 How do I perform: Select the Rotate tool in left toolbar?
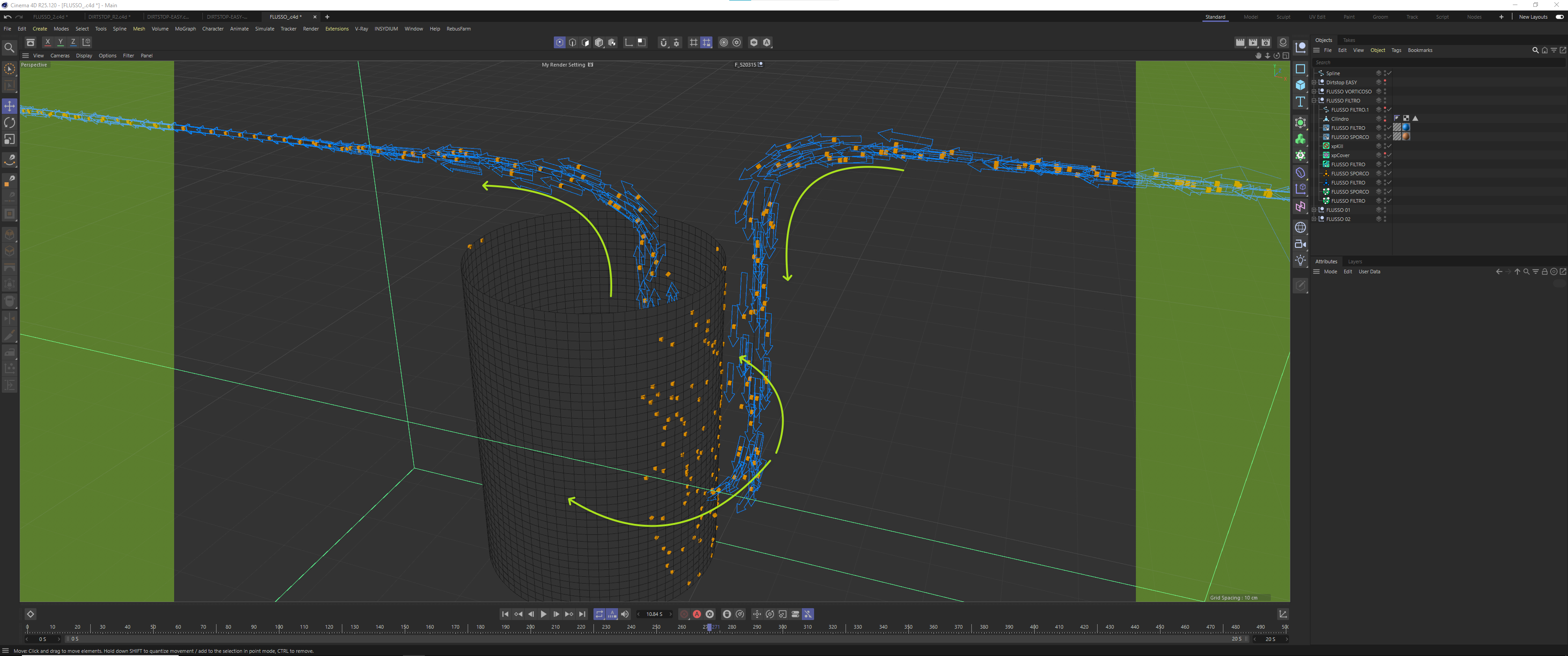coord(10,123)
